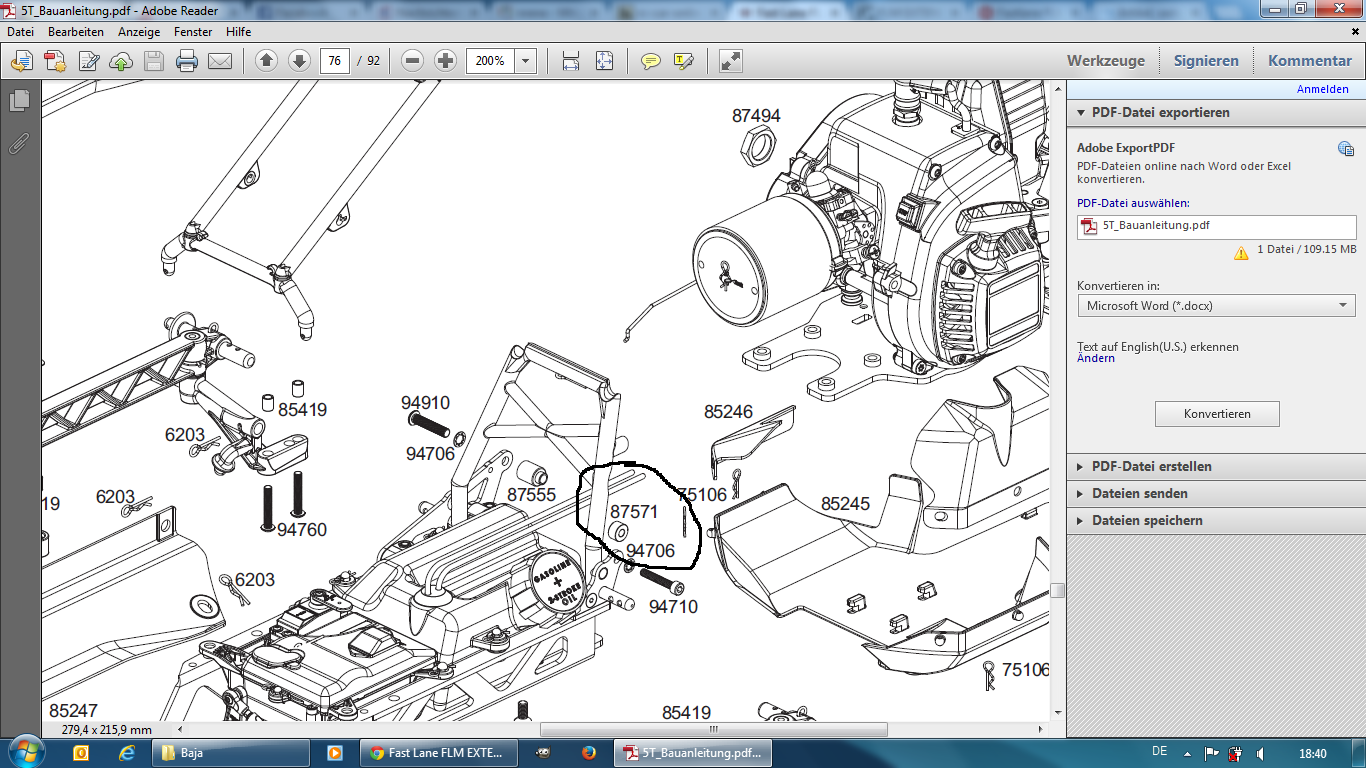Click the Windows Start button
The image size is (1366, 768).
pyautogui.click(x=24, y=752)
